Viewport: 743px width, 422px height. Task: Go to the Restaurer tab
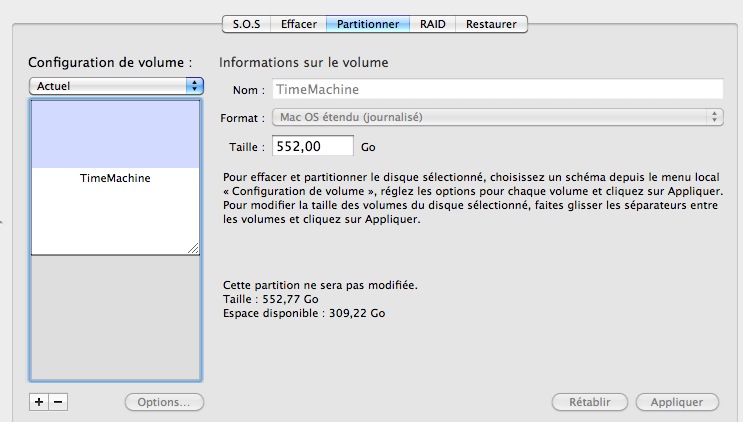click(x=491, y=24)
